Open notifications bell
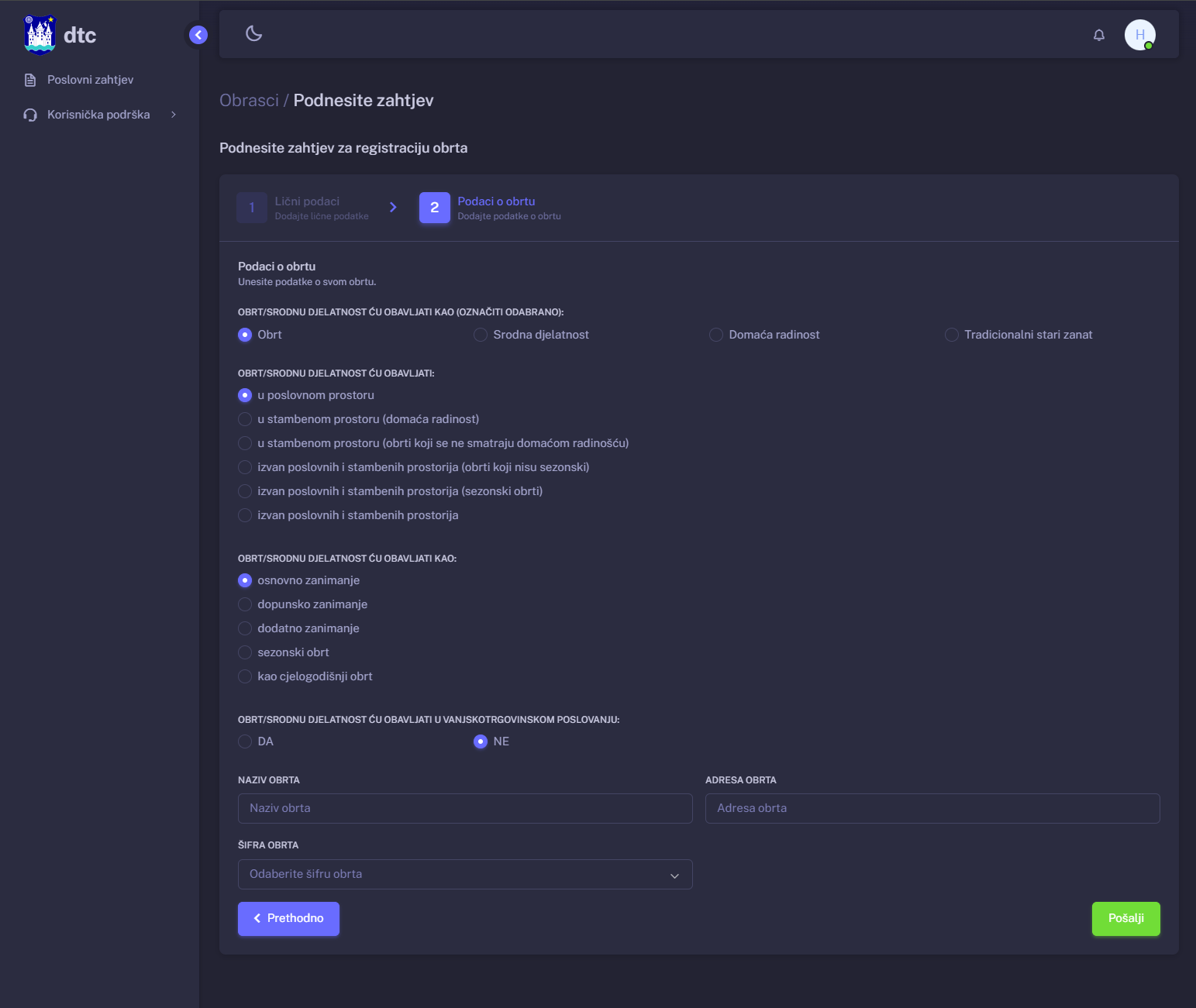This screenshot has height=1008, width=1196. [x=1098, y=35]
